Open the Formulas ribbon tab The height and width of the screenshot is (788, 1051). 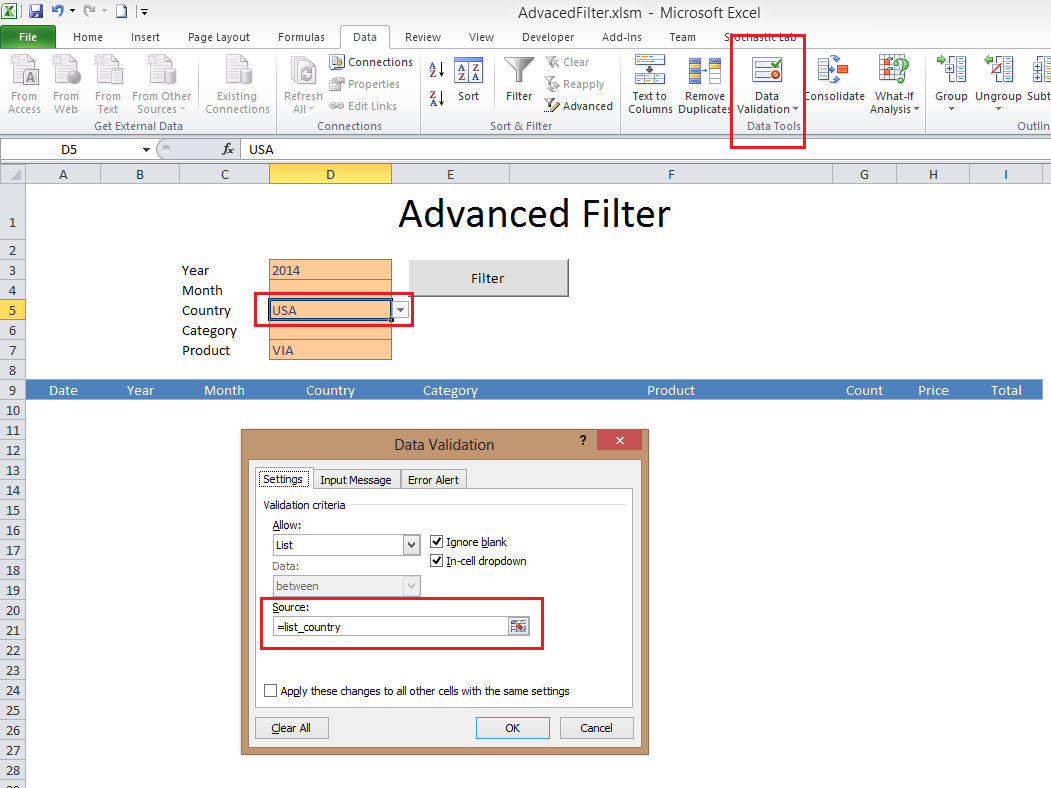click(301, 37)
